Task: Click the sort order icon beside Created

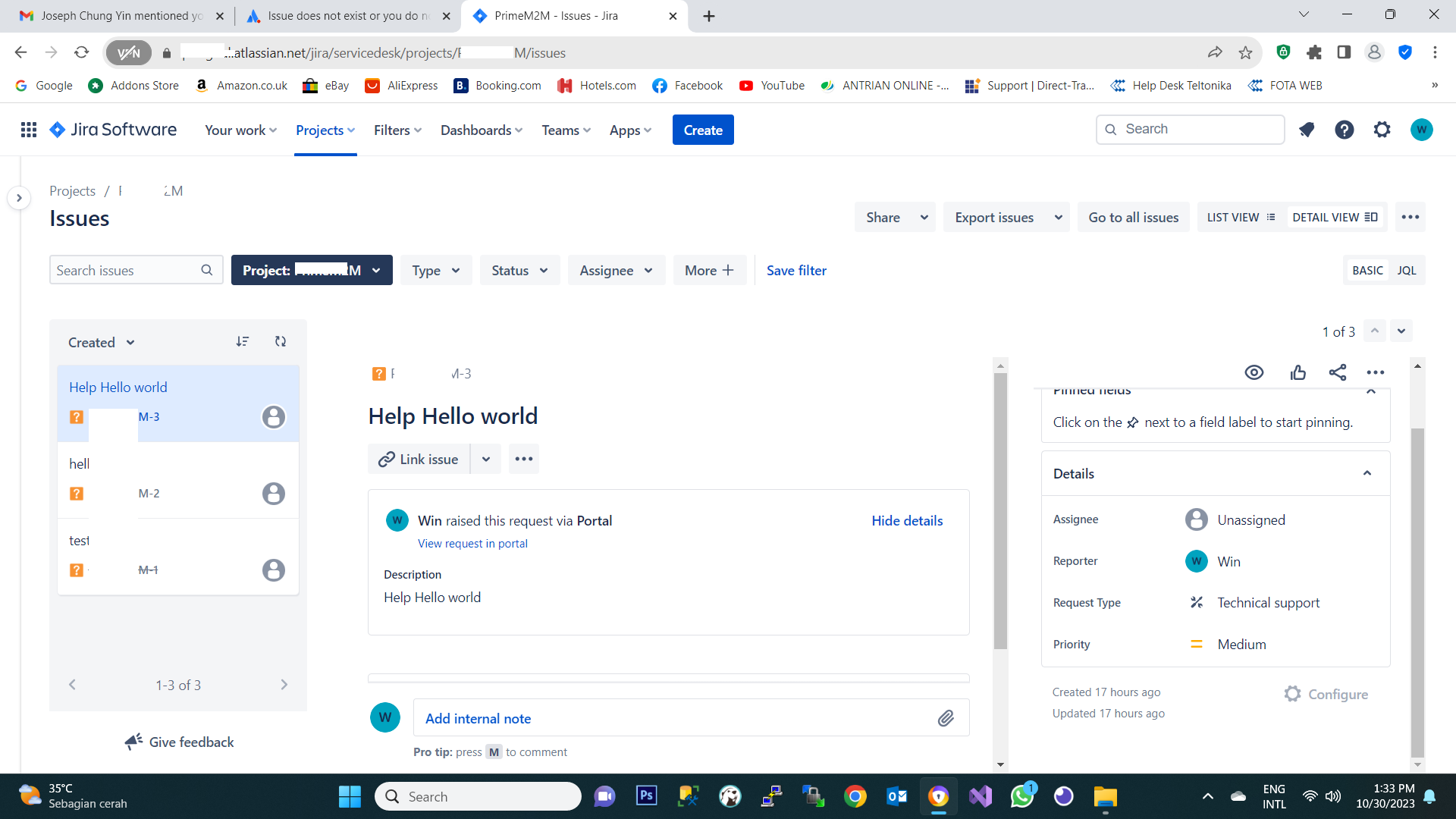Action: tap(243, 342)
